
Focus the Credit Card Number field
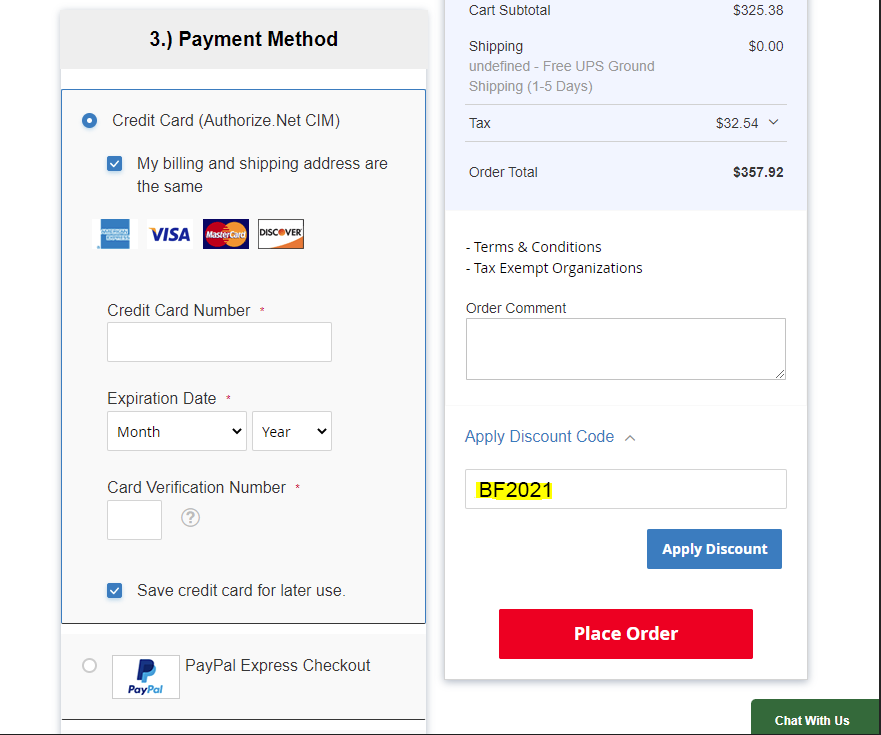click(219, 342)
